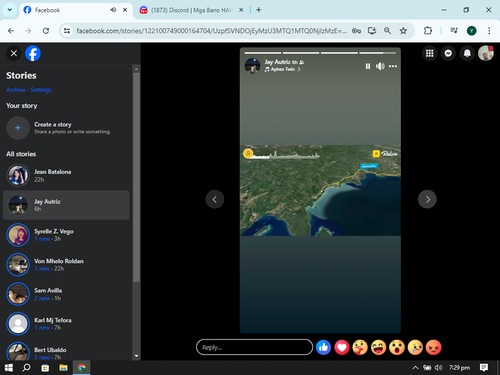The width and height of the screenshot is (500, 375).
Task: Go to the previous story
Action: tap(215, 199)
